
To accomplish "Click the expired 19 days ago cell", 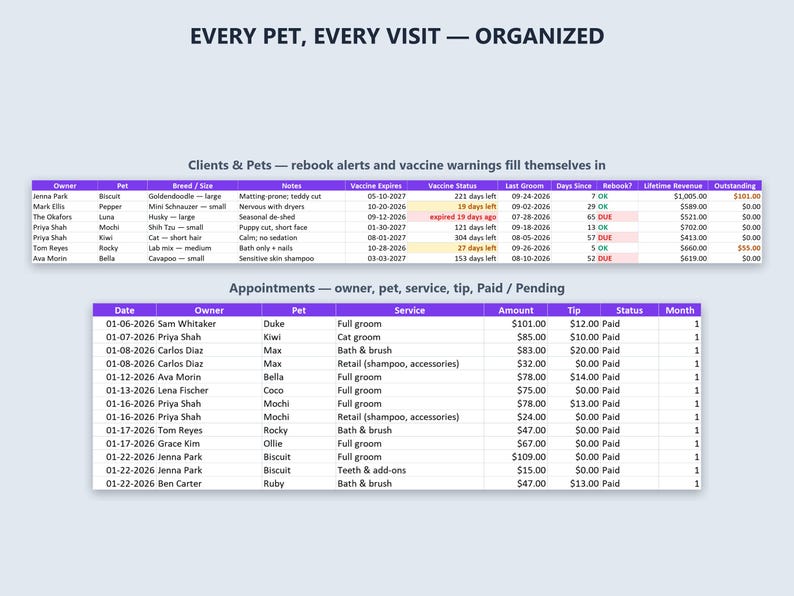I will click(x=452, y=217).
